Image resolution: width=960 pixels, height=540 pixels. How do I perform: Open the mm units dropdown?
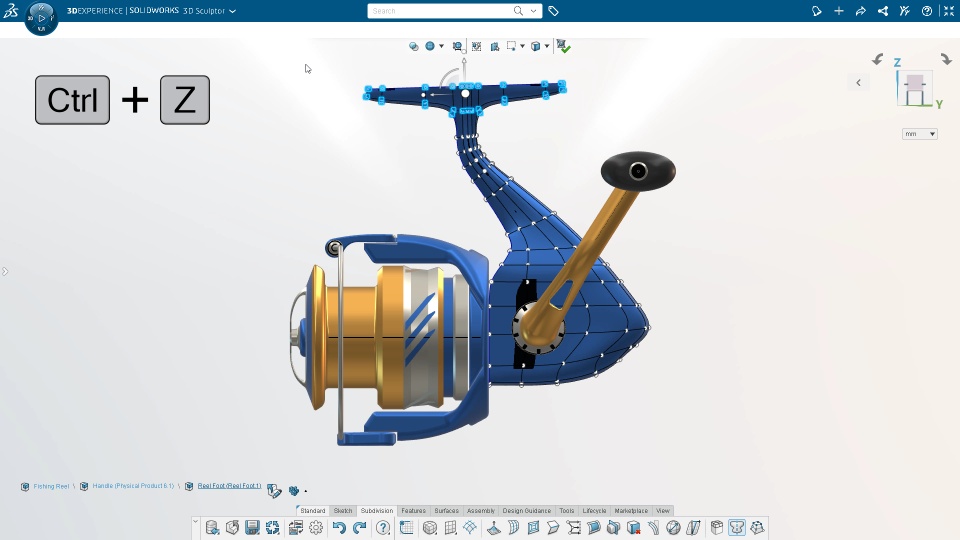(920, 134)
